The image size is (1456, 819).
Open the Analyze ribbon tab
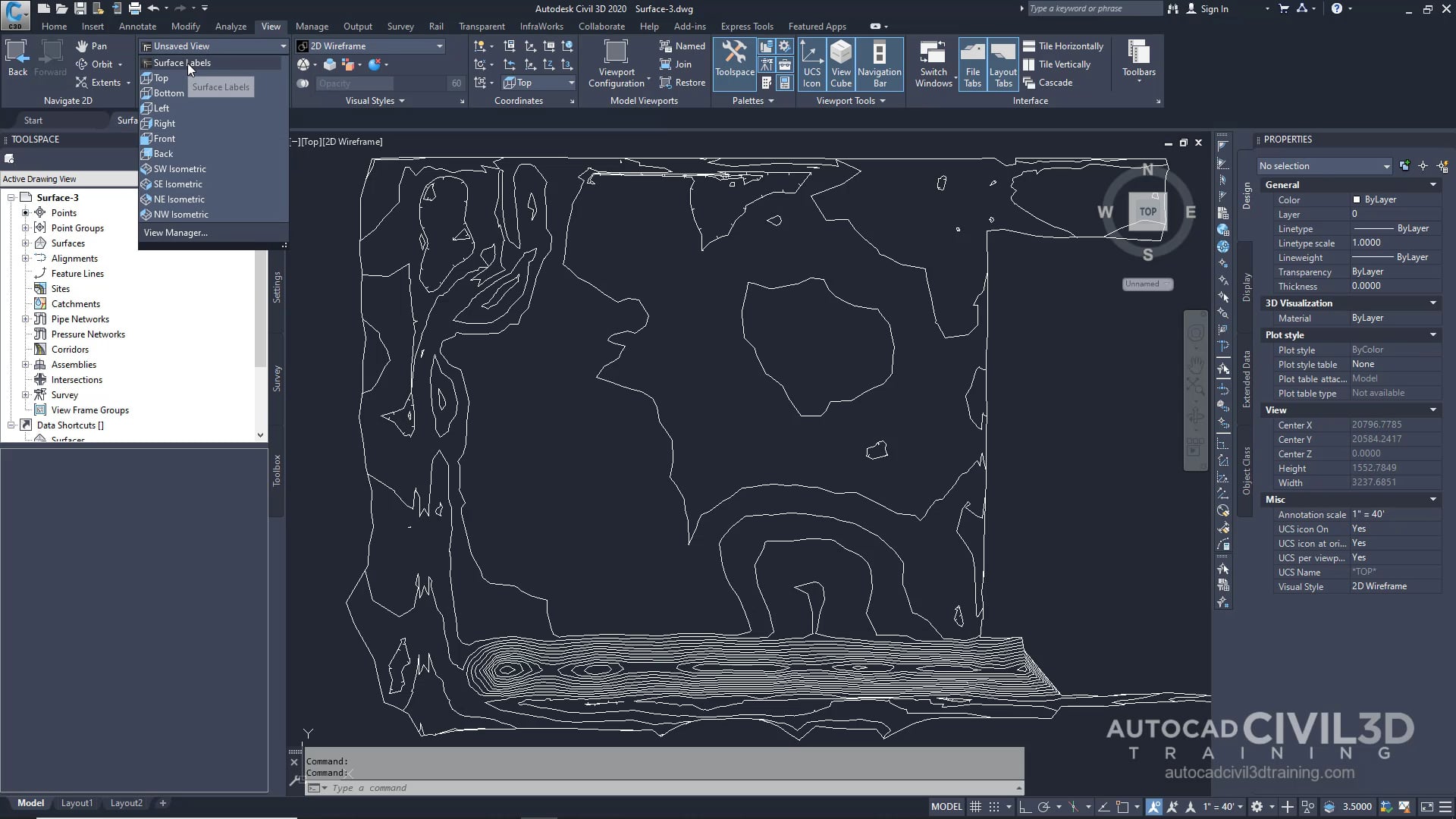(231, 27)
